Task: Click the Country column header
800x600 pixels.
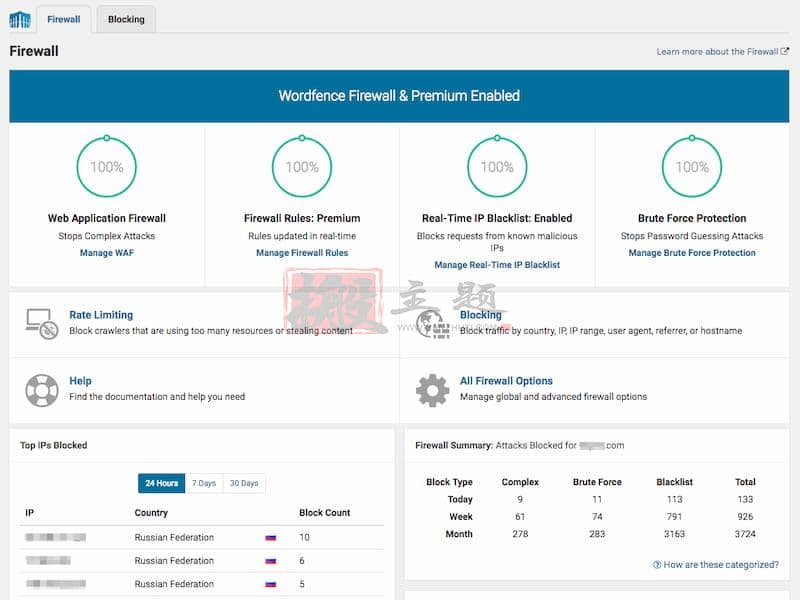Action: (x=151, y=513)
